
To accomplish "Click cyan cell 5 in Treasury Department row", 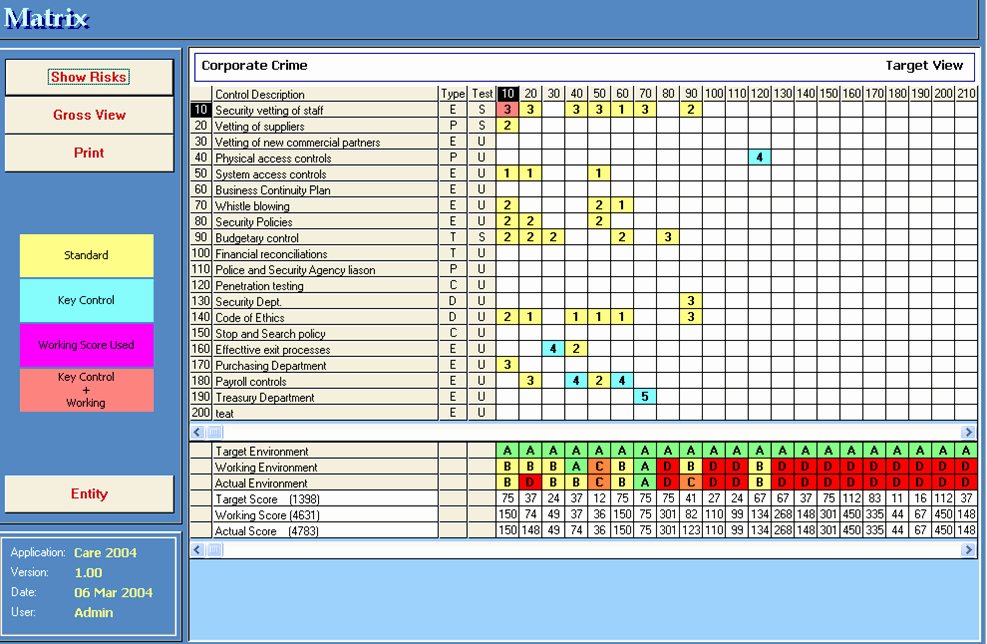I will coord(645,397).
